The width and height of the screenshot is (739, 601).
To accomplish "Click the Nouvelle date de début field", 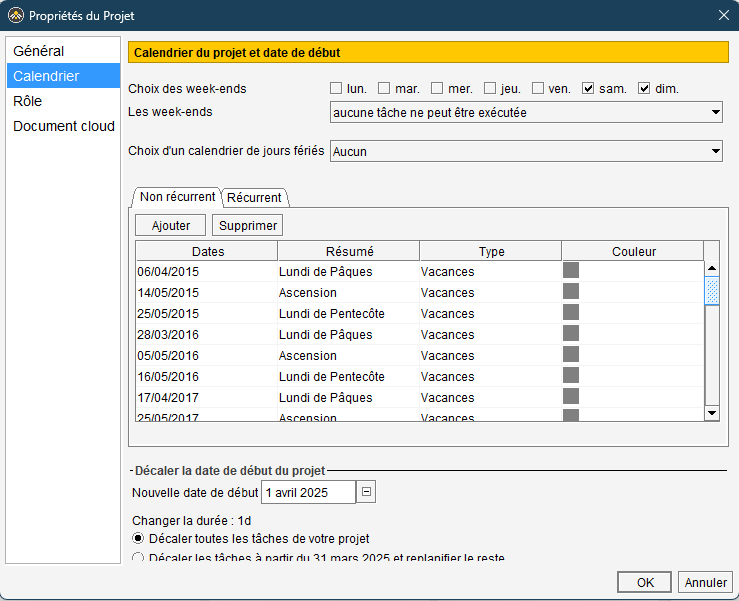I will click(308, 492).
